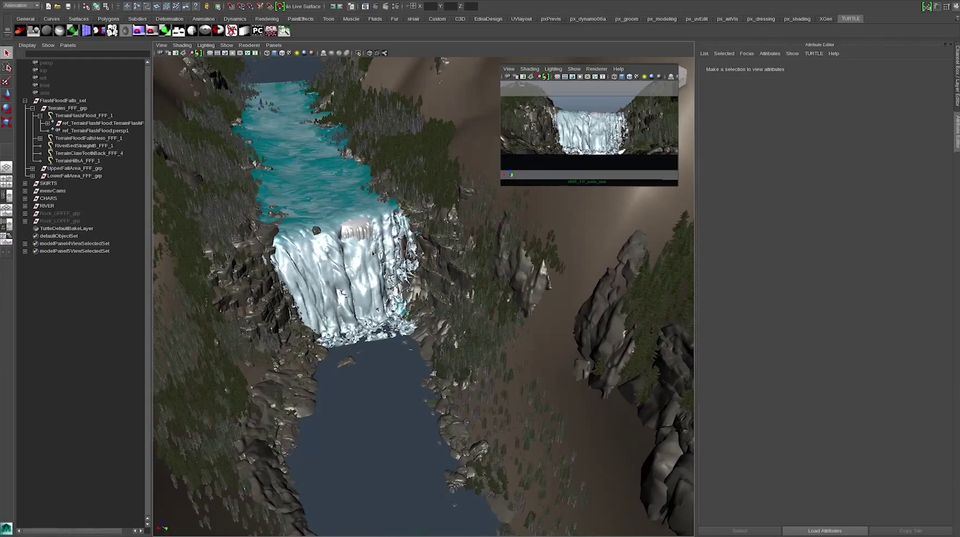Select TerrainFlashFlood_FFF_1 in outliner

84,115
